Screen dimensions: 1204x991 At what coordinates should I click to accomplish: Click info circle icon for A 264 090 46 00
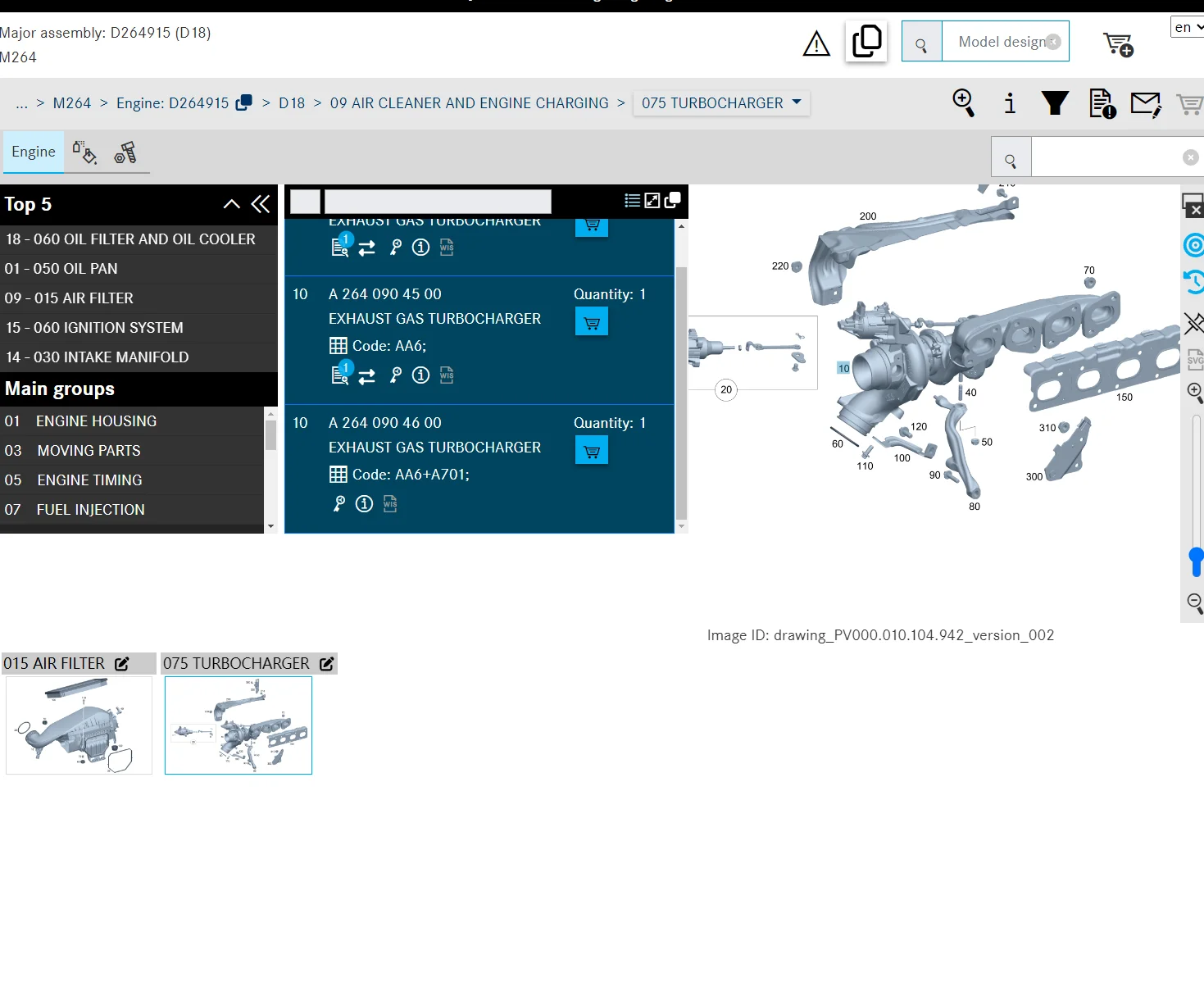tap(364, 504)
